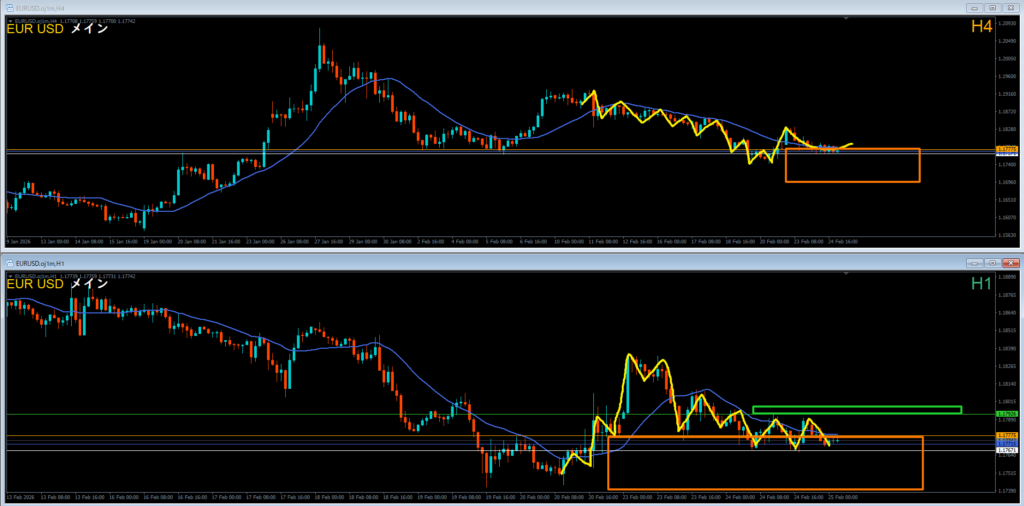Click the green H1 timeframe label

(x=982, y=283)
